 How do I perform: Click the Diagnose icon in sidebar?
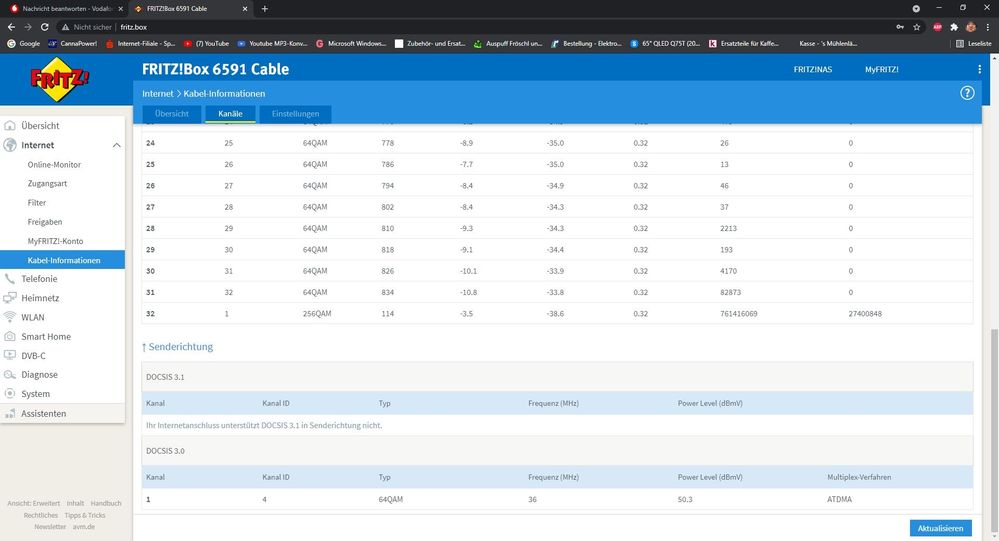11,375
